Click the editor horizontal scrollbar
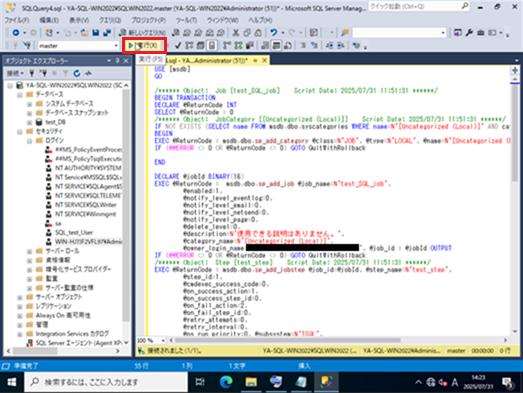The image size is (523, 393). click(x=288, y=340)
